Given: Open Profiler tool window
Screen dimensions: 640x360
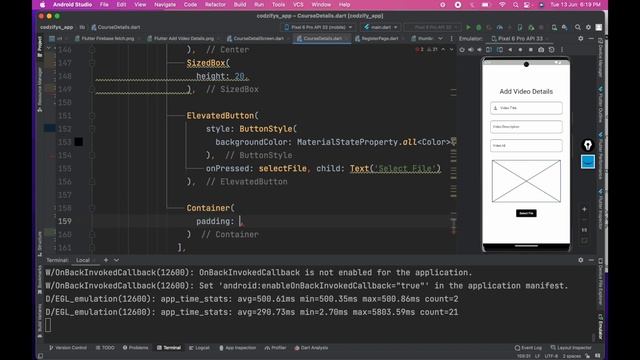Looking at the screenshot, I should pyautogui.click(x=276, y=348).
